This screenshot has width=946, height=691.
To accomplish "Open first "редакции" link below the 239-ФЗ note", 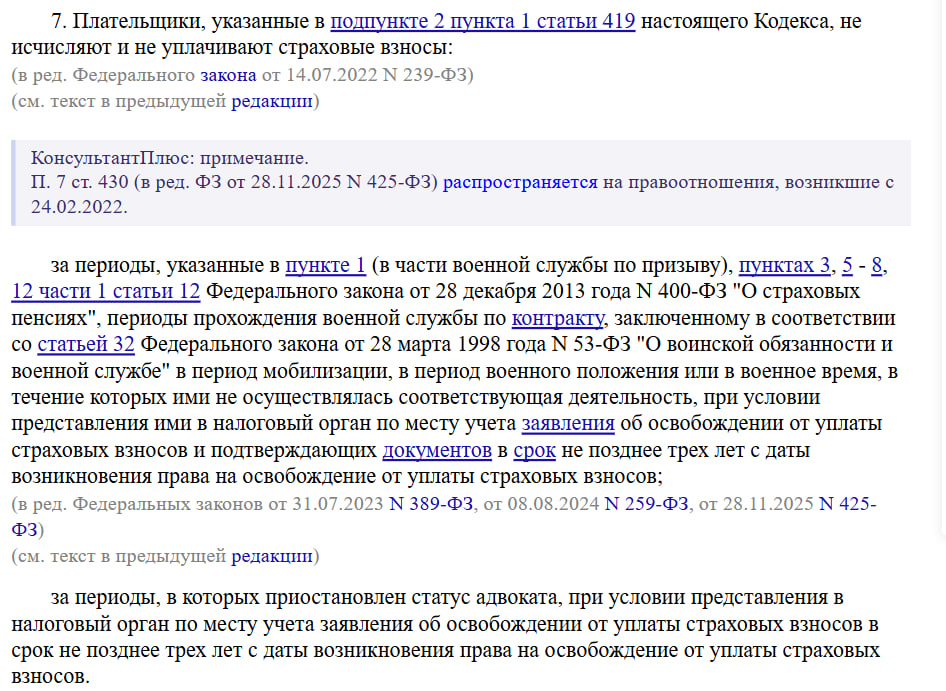I will tap(273, 101).
